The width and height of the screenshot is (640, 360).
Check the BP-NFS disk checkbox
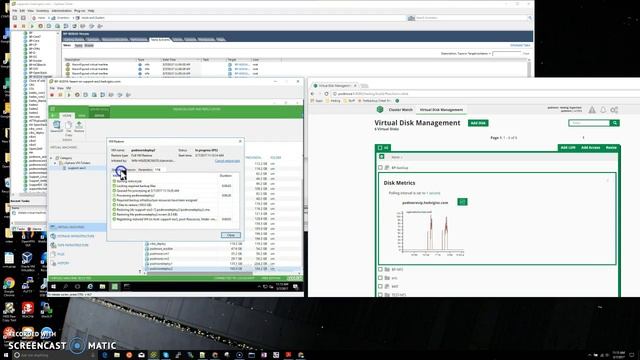[380, 269]
